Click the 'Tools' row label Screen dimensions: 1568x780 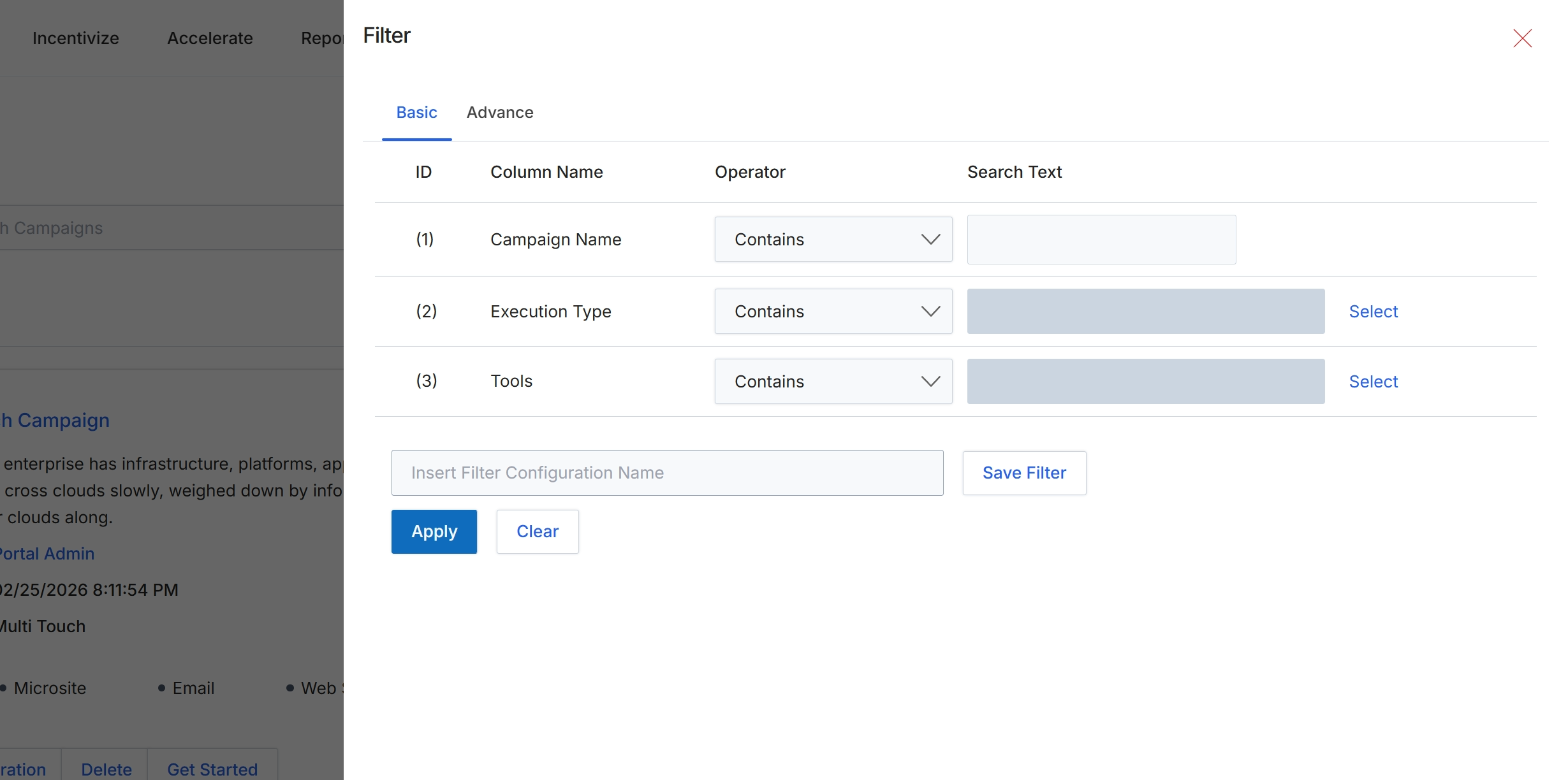(x=511, y=381)
